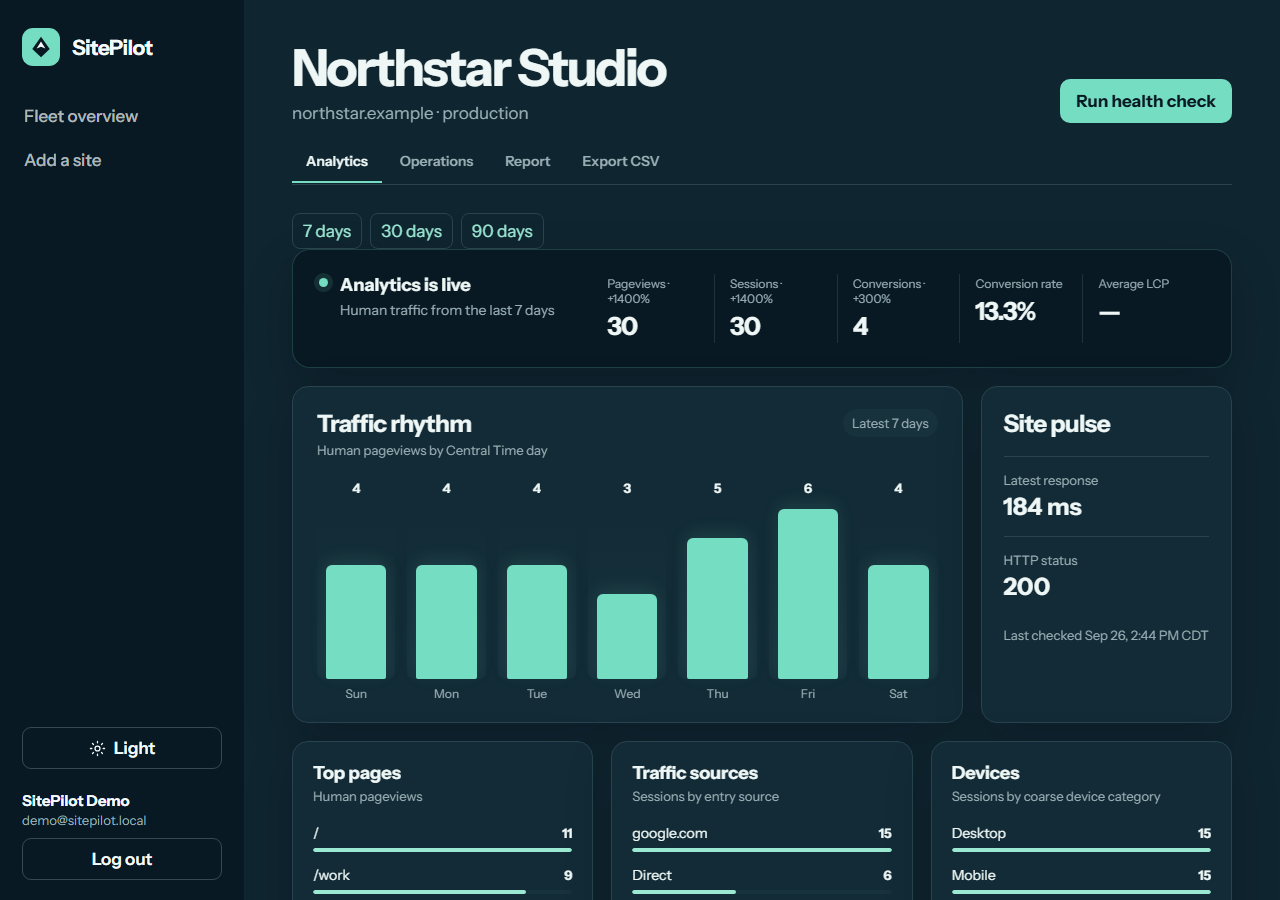Click Last checked Sep 26 timestamp
The width and height of the screenshot is (1280, 900).
[x=1106, y=636]
